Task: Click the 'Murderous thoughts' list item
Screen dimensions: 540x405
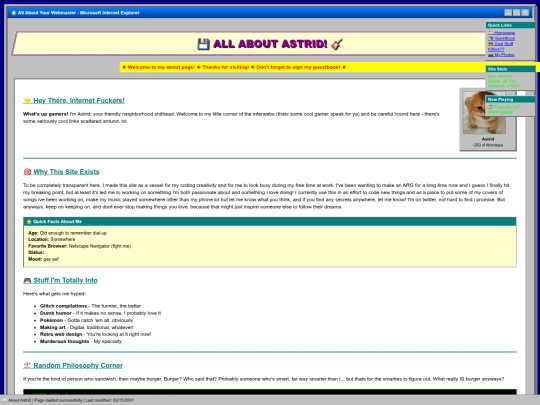Action: click(x=81, y=341)
